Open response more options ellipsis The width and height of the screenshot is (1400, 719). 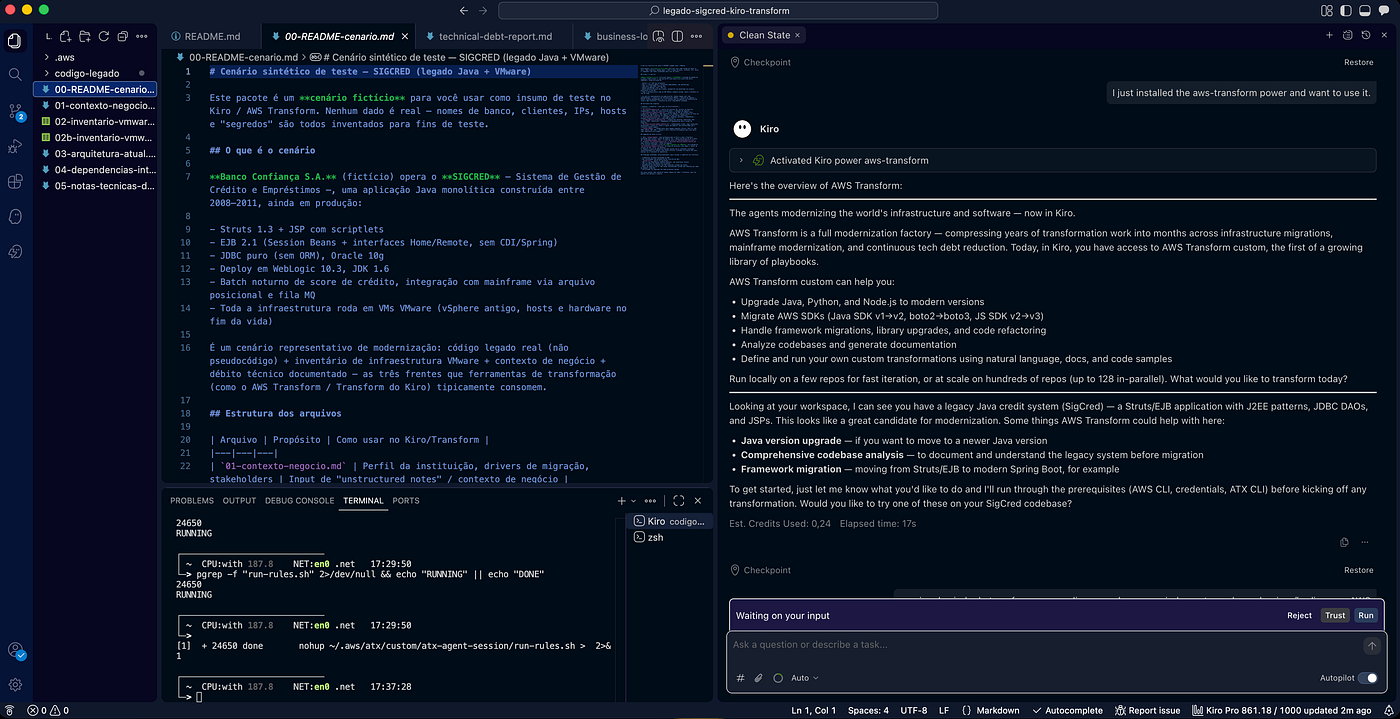(1365, 542)
